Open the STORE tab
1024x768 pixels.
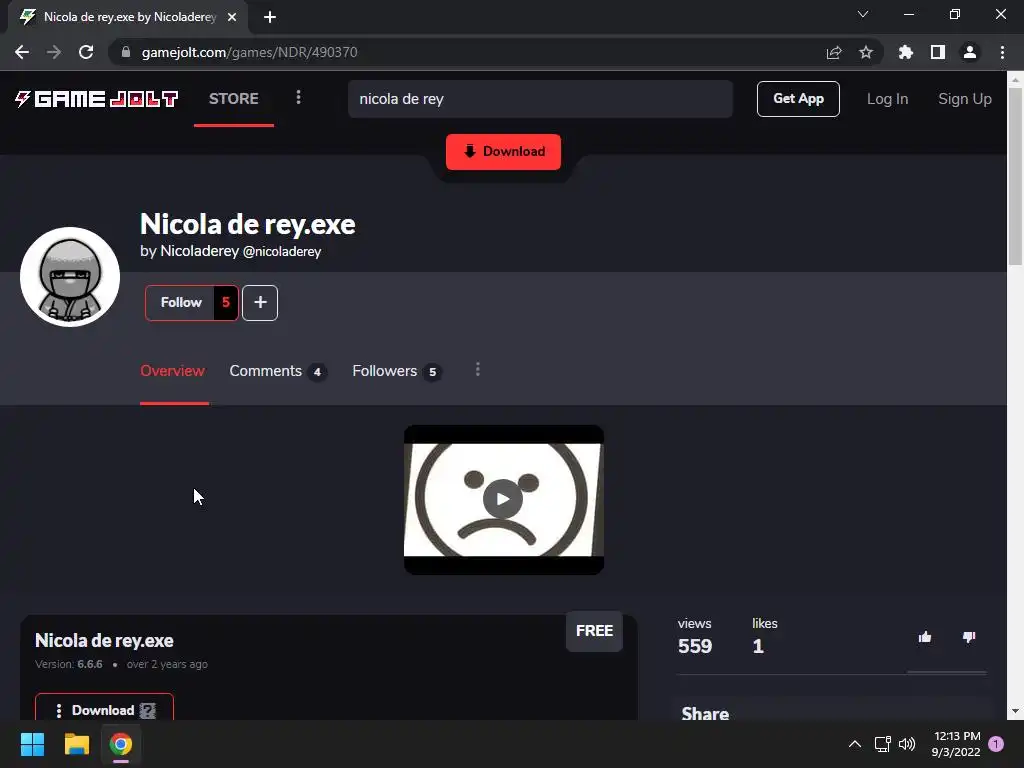tap(234, 99)
